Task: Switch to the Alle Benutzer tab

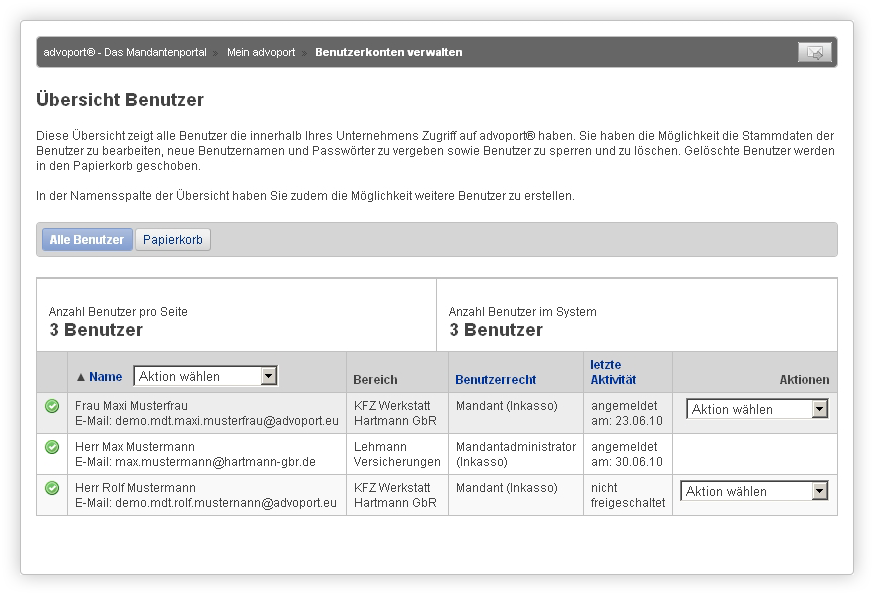Action: coord(87,240)
